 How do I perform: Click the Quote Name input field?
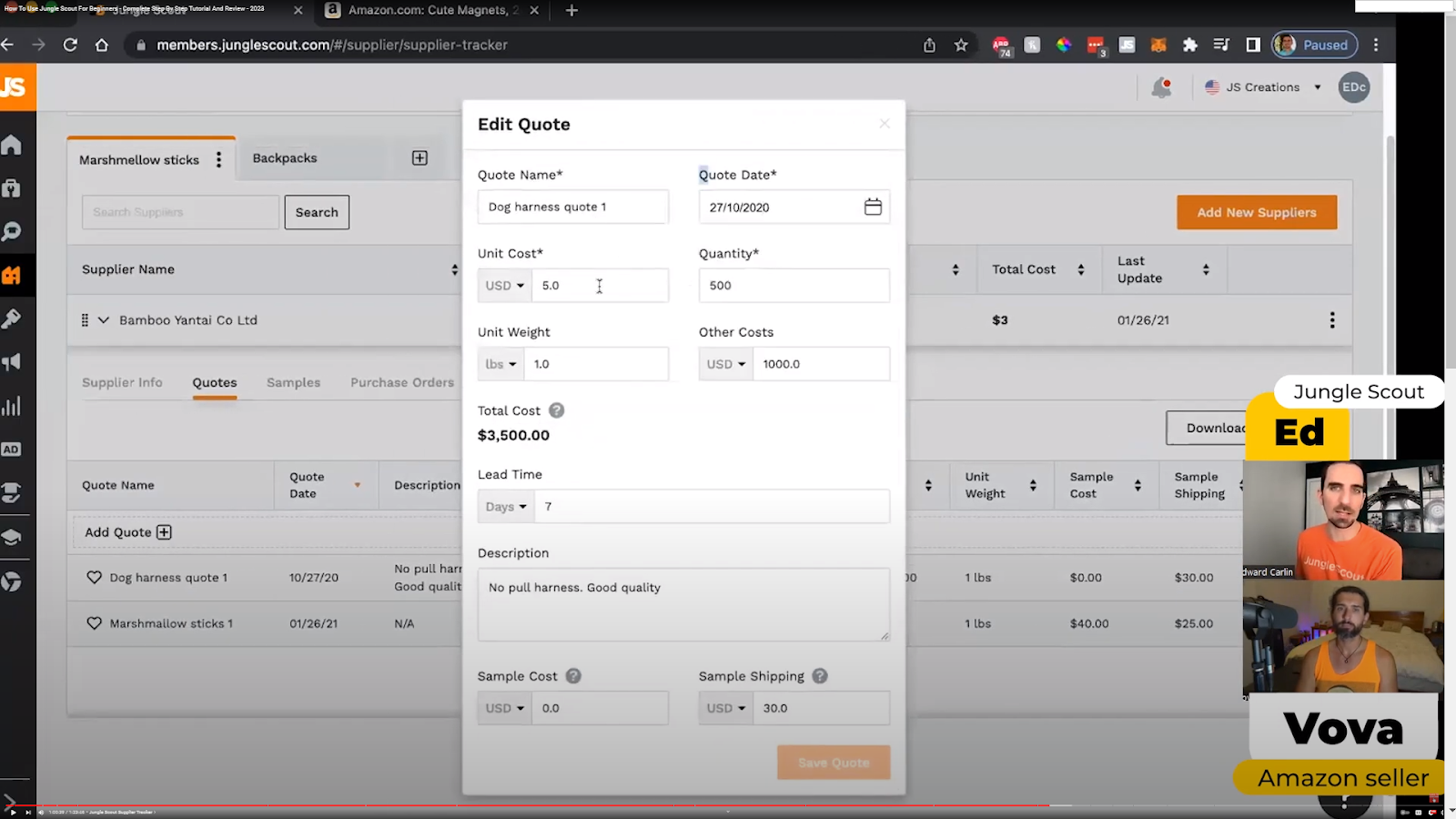click(x=573, y=207)
